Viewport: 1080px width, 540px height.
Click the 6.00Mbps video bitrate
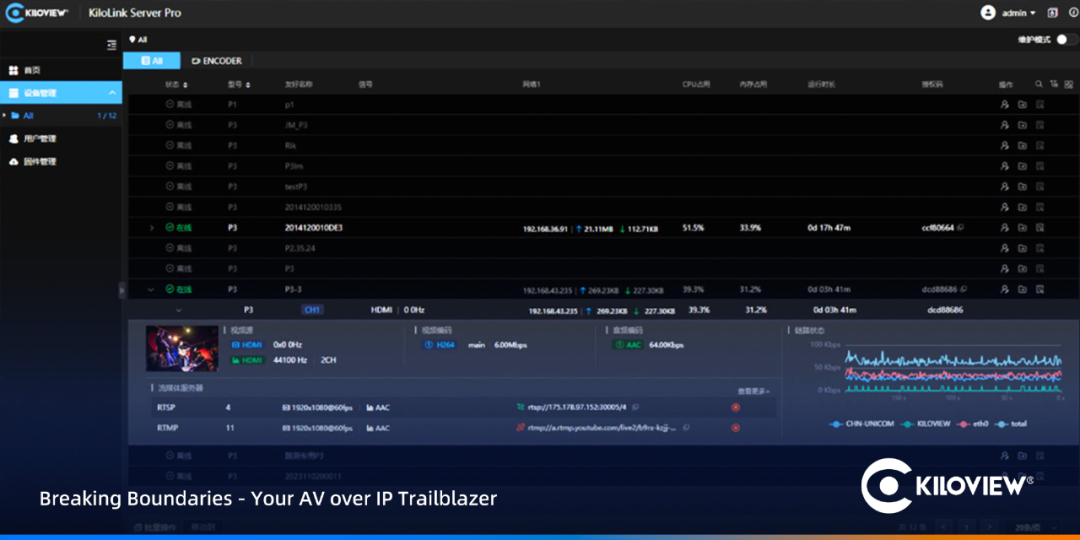tap(510, 344)
